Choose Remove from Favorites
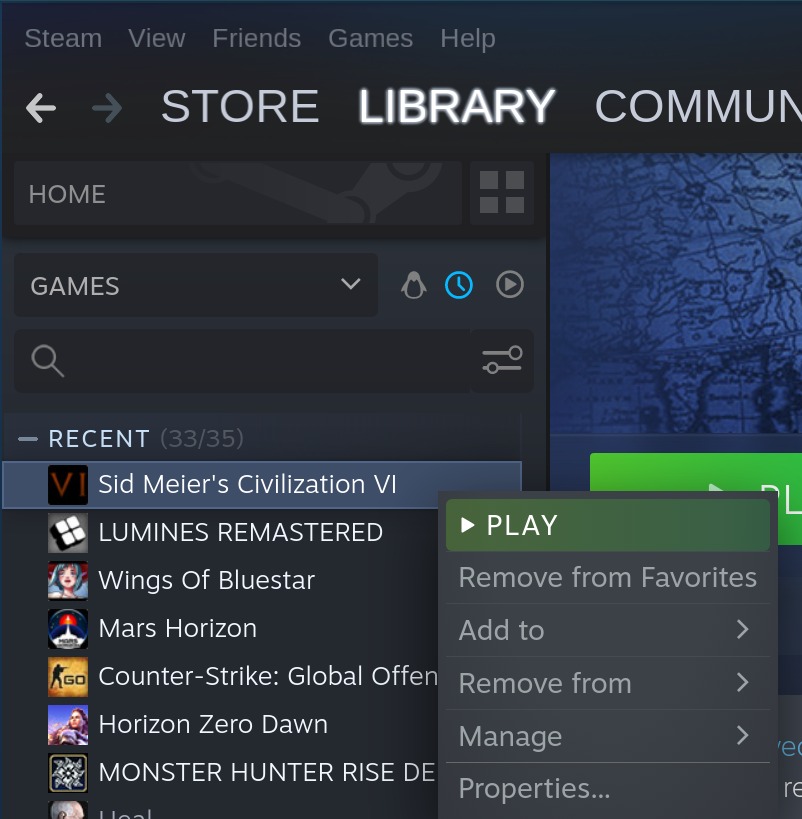 (608, 578)
